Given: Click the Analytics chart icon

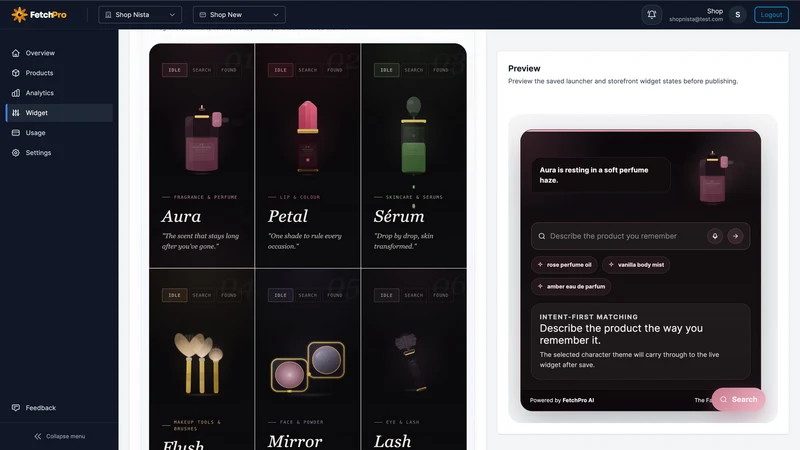Looking at the screenshot, I should pos(16,93).
